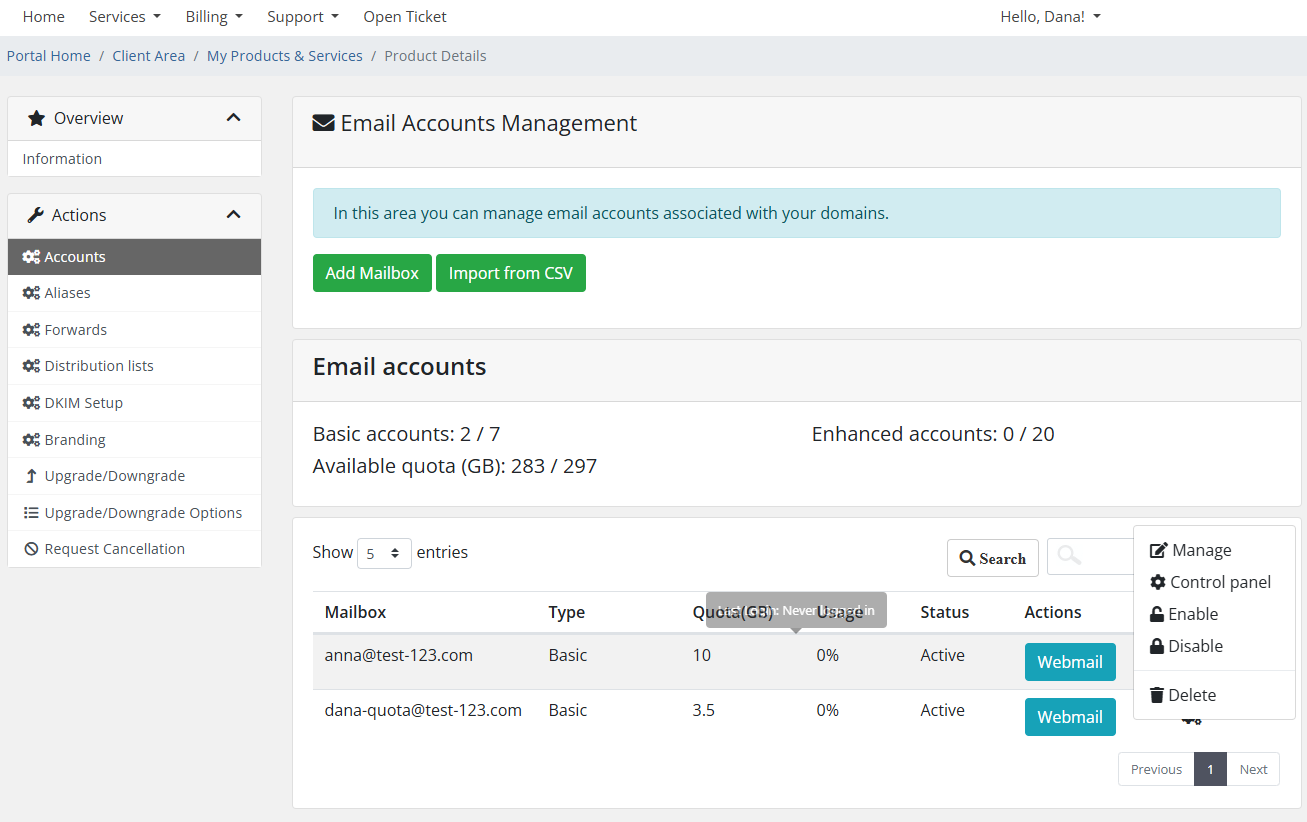Click the Import from CSV button
The image size is (1307, 822).
[510, 273]
